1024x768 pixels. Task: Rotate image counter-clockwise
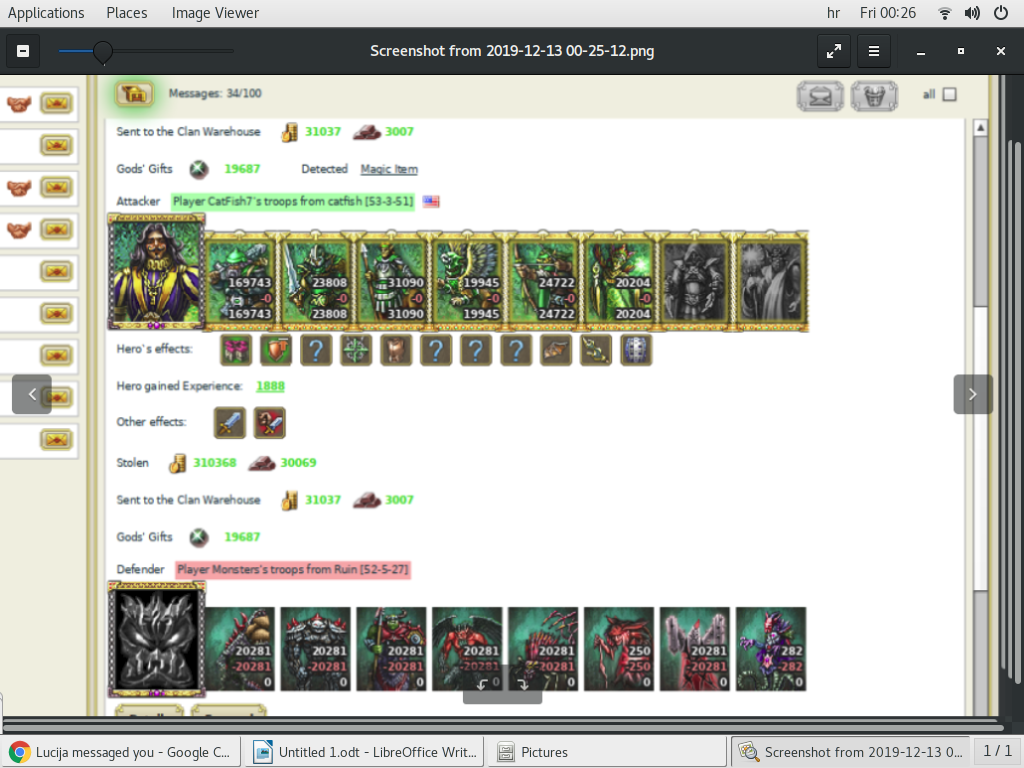point(483,685)
